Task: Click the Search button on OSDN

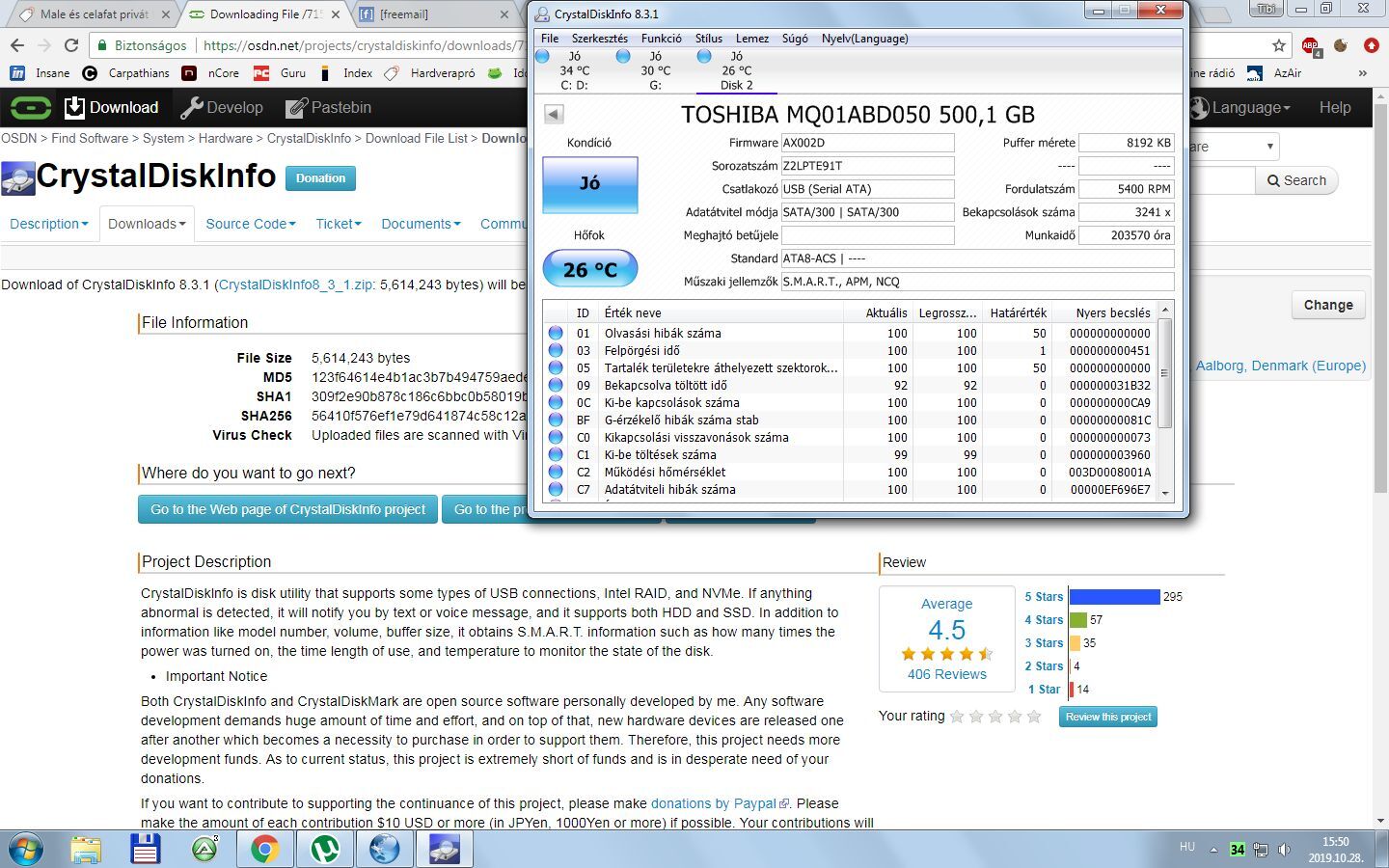Action: pos(1296,180)
